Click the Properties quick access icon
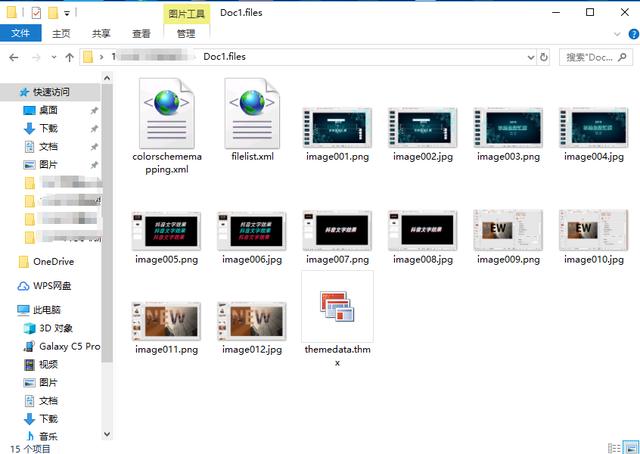Screen dimensions: 640x454 (36, 13)
